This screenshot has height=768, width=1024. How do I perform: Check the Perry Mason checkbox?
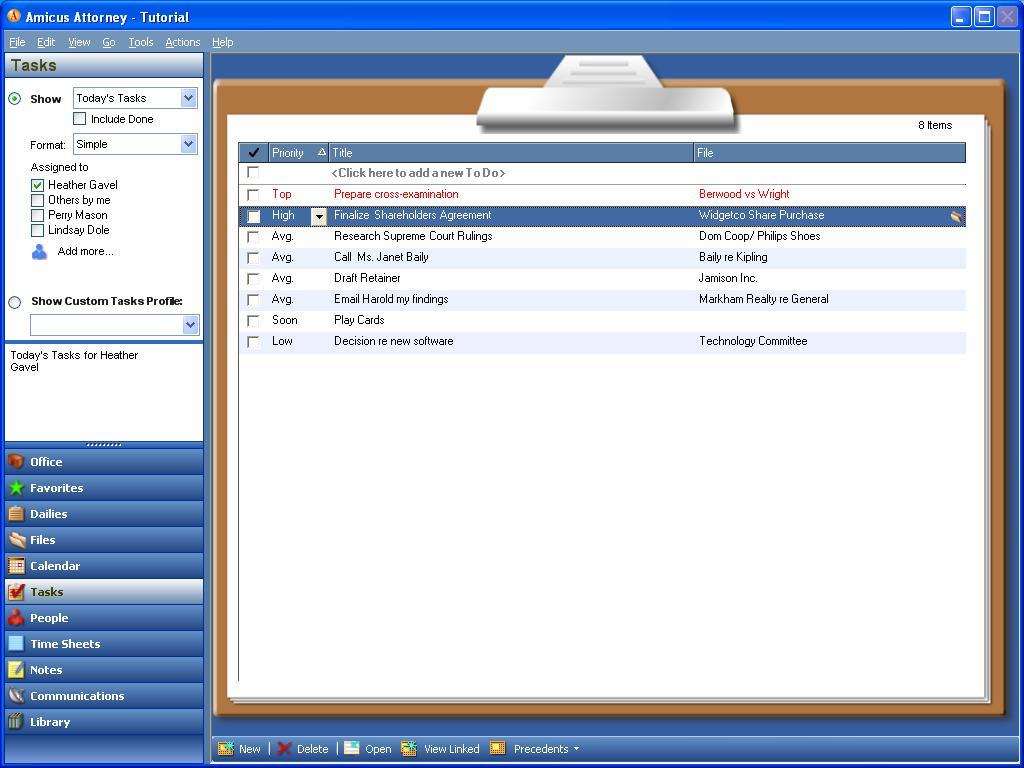pyautogui.click(x=37, y=216)
